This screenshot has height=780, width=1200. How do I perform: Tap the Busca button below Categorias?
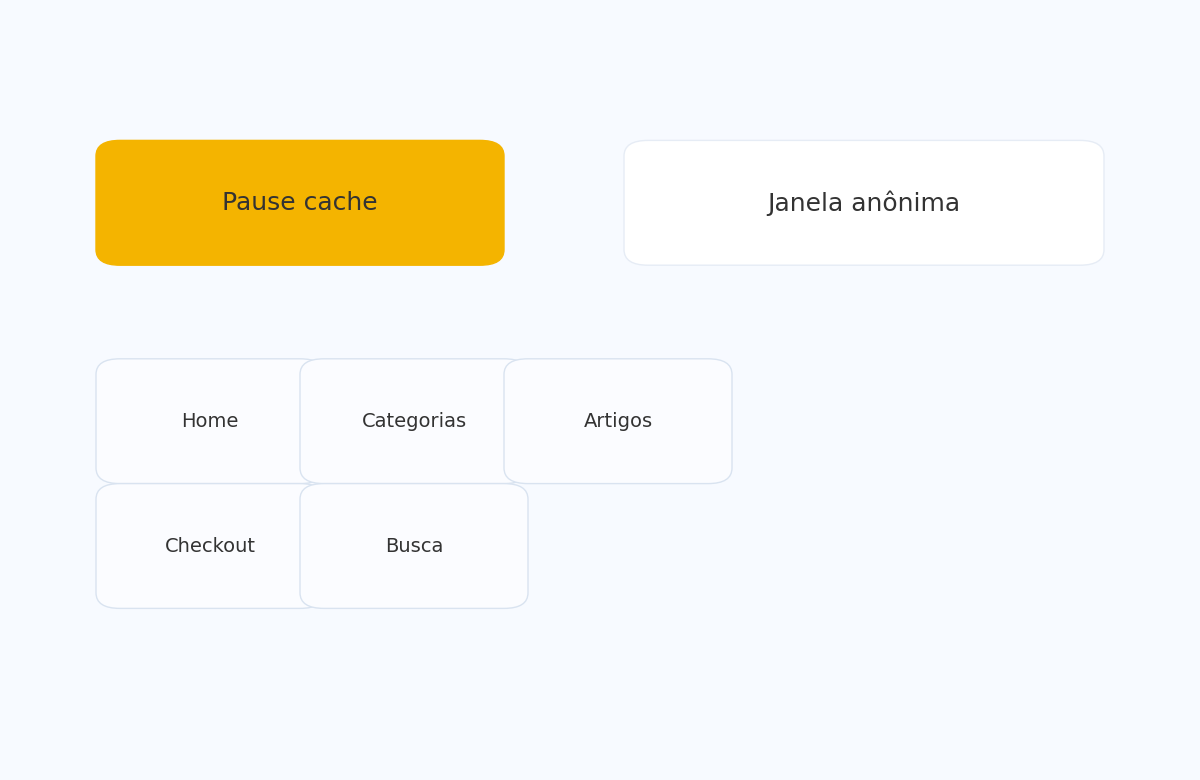coord(414,546)
